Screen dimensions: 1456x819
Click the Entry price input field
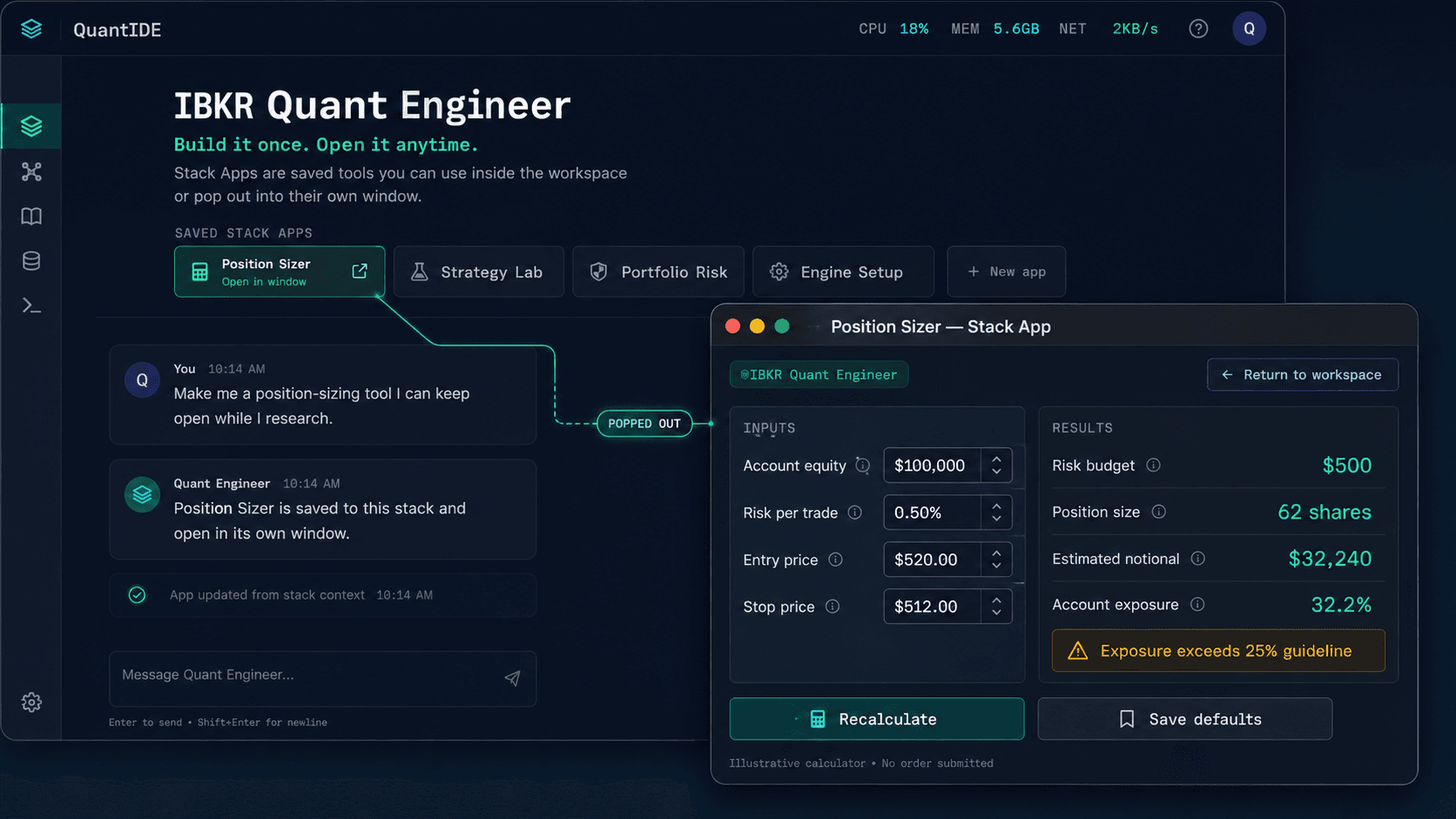pos(947,560)
